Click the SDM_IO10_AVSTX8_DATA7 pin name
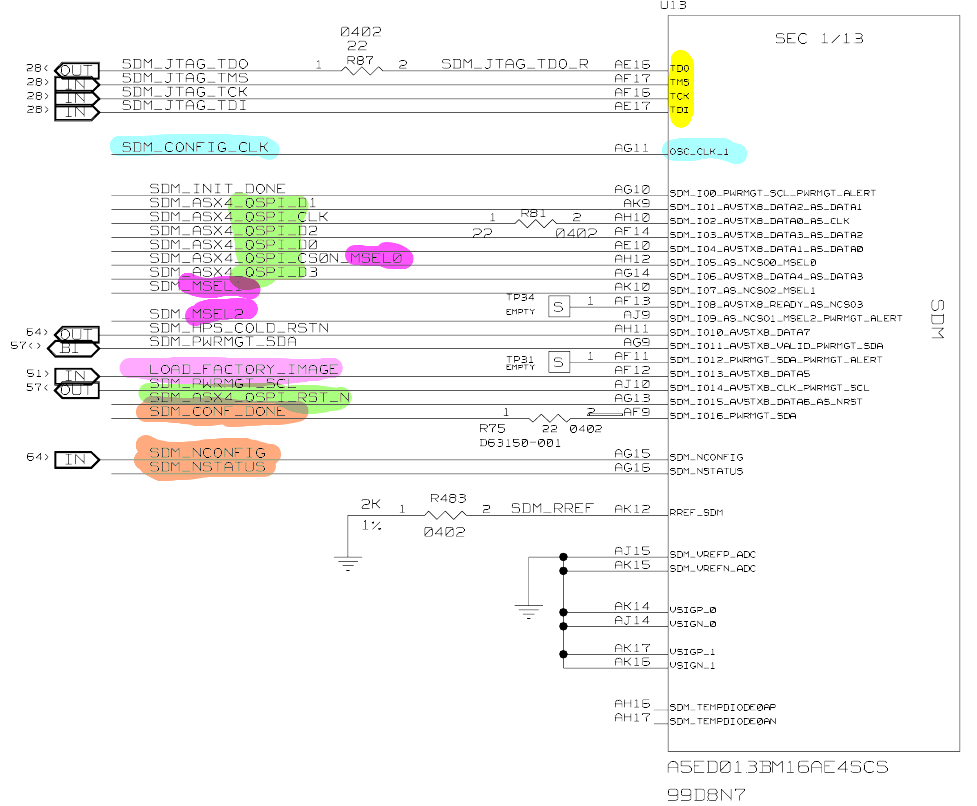Viewport: 977px width, 806px height. (740, 332)
